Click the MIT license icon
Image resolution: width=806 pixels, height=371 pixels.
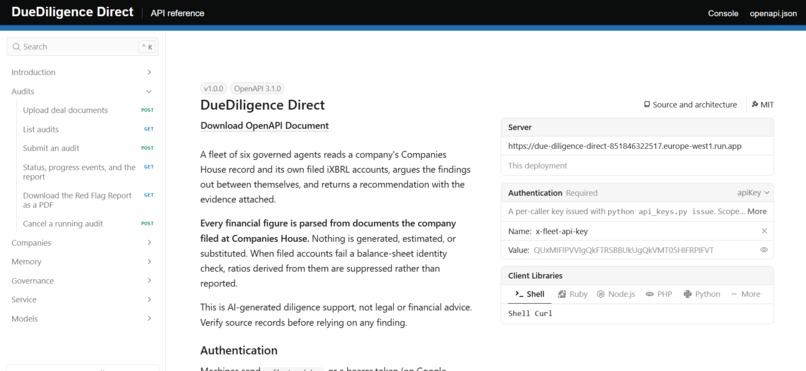pos(755,104)
